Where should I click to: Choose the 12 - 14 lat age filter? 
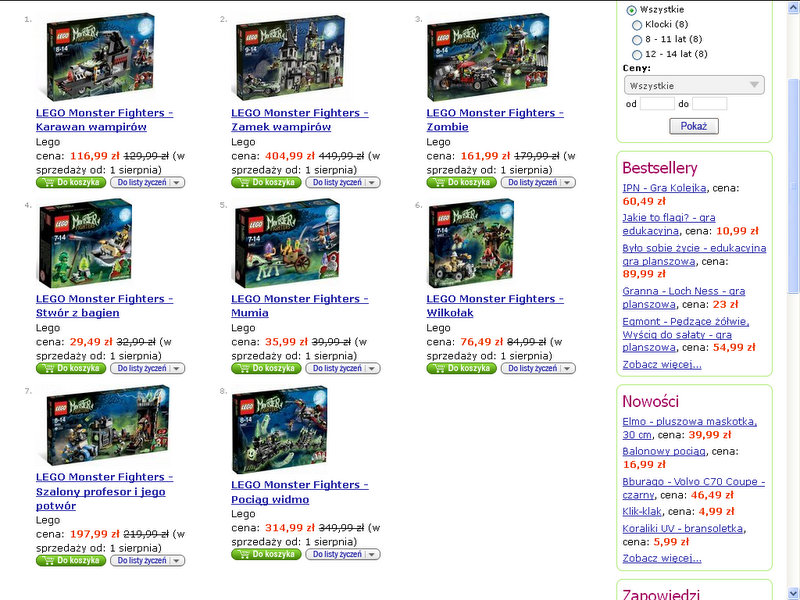click(x=637, y=55)
